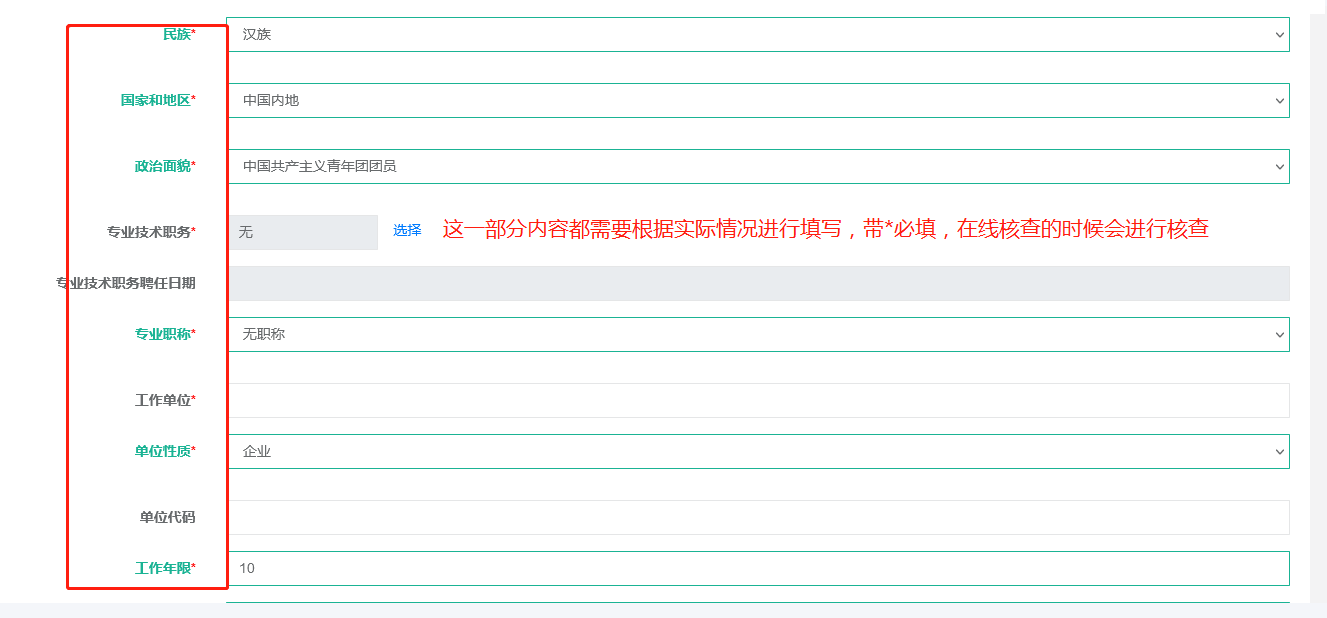
Task: Expand the 国家和地区 dropdown showing 中国内地
Action: coord(757,100)
